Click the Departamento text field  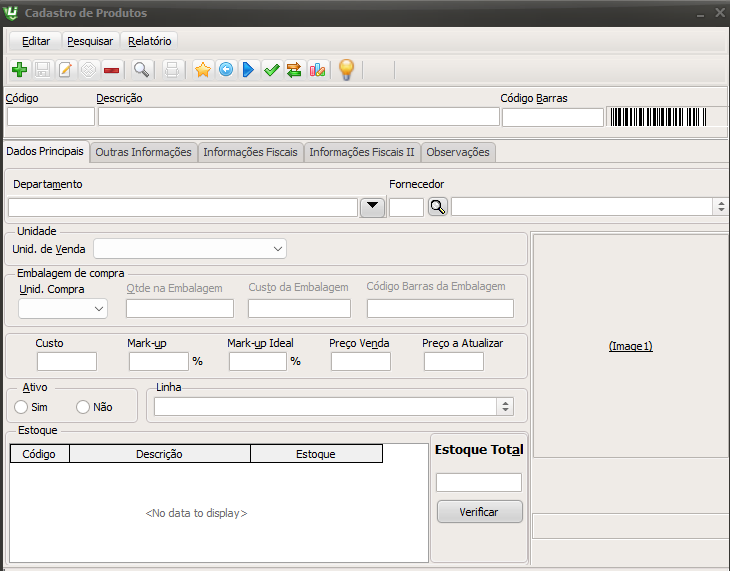(x=183, y=207)
